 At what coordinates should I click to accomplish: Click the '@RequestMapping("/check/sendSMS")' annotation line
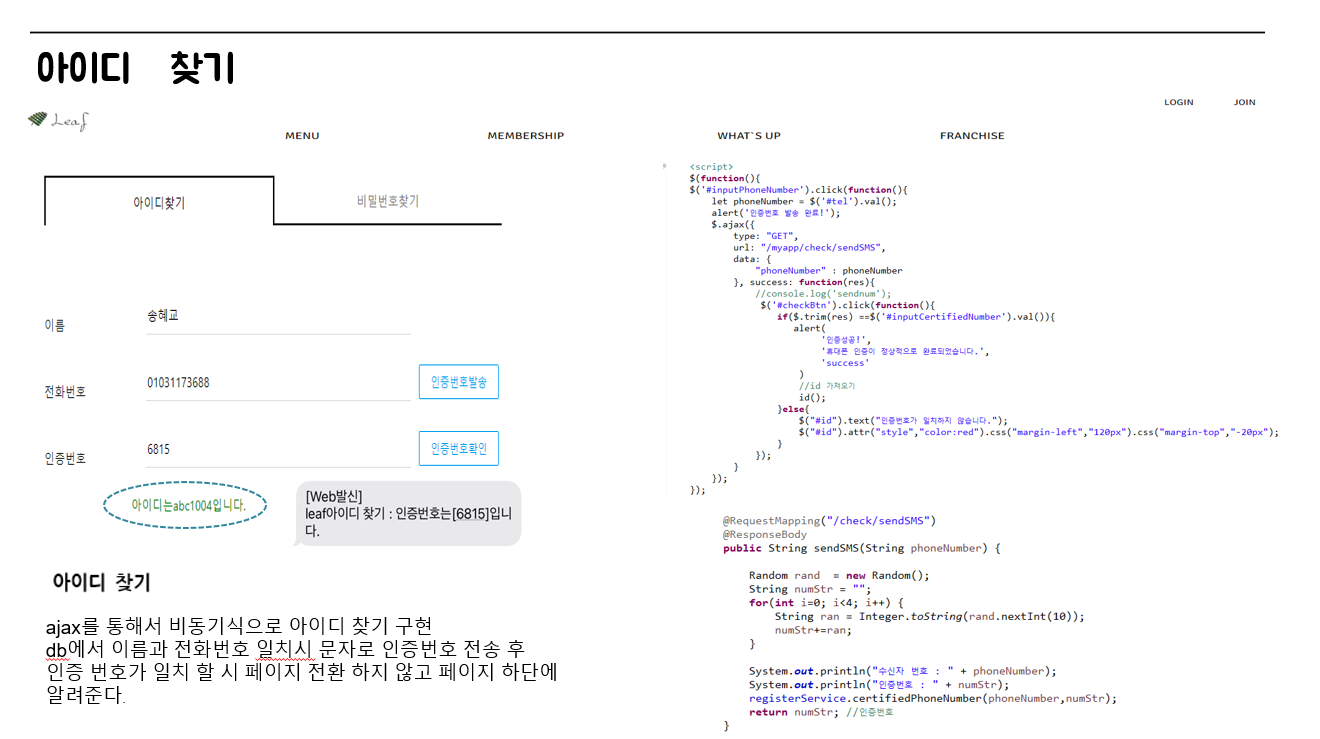[x=829, y=521]
